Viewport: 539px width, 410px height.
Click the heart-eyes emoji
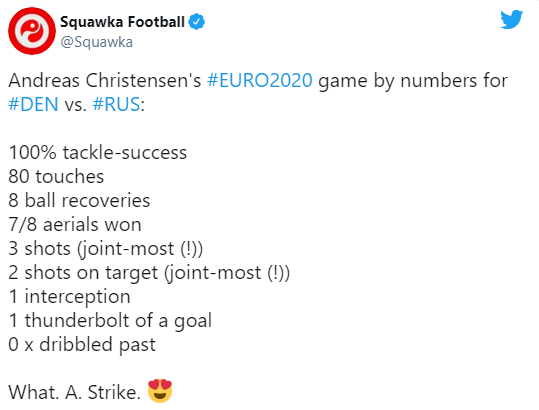(x=160, y=391)
